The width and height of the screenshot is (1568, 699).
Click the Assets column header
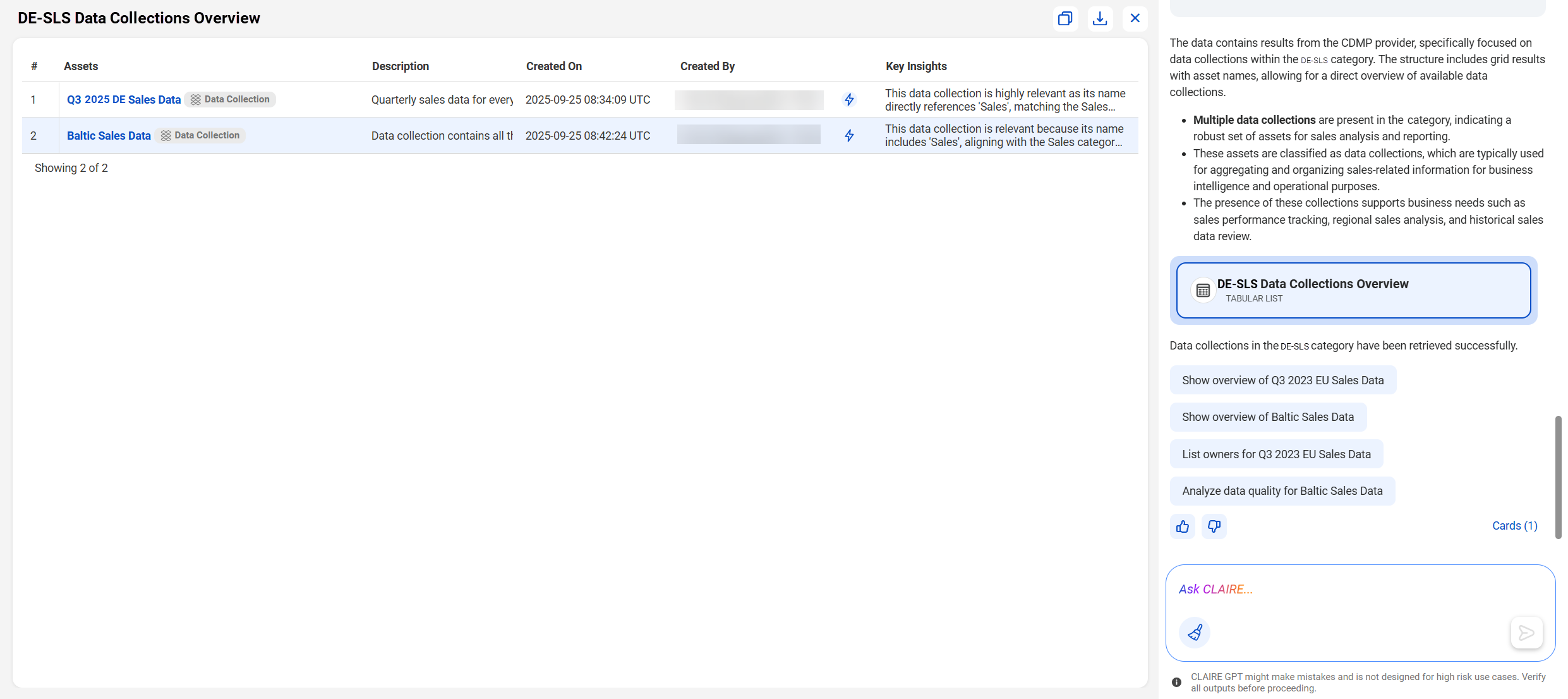[x=81, y=66]
